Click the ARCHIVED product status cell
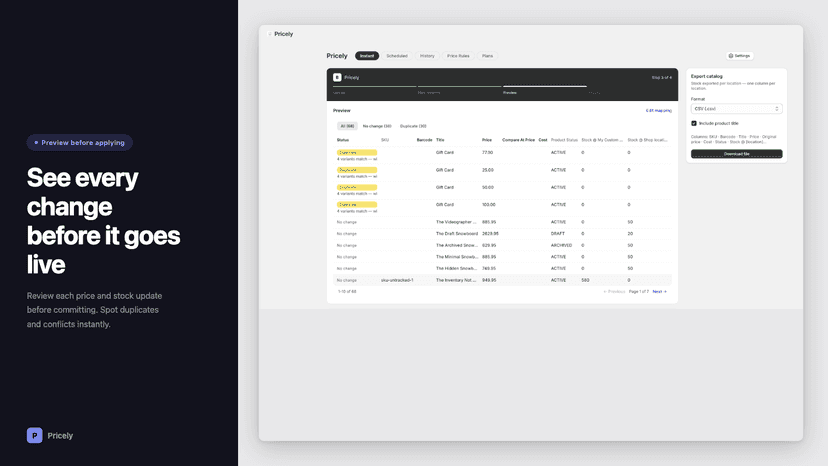Viewport: 828px width, 466px height. [561, 245]
